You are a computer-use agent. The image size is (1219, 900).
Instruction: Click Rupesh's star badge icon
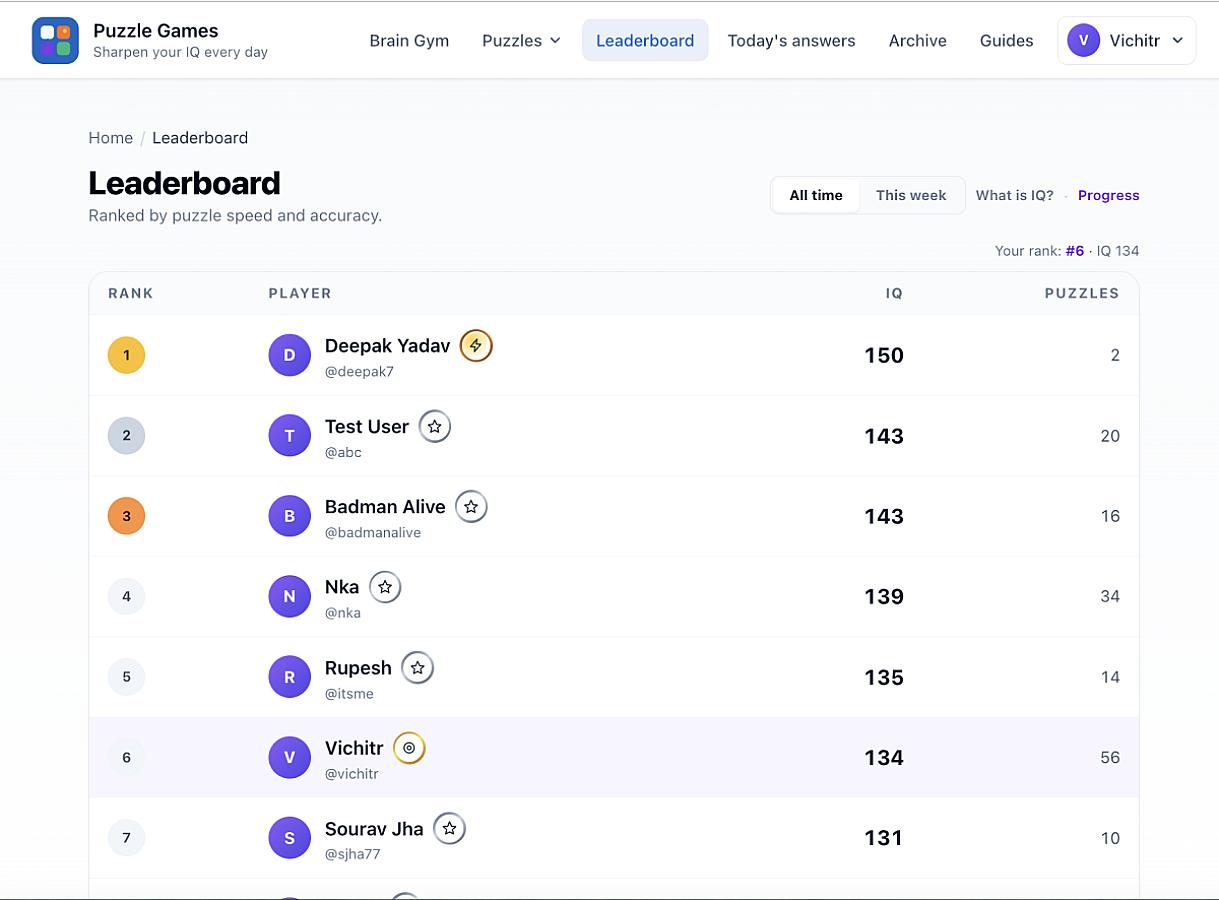(x=417, y=668)
